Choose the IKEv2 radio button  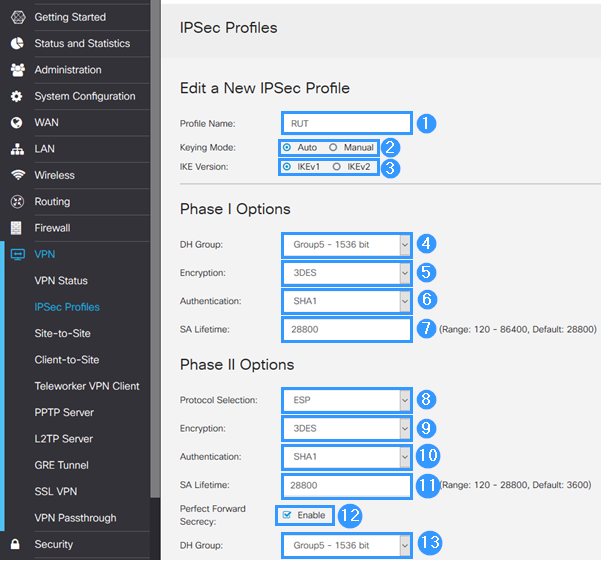click(x=337, y=167)
